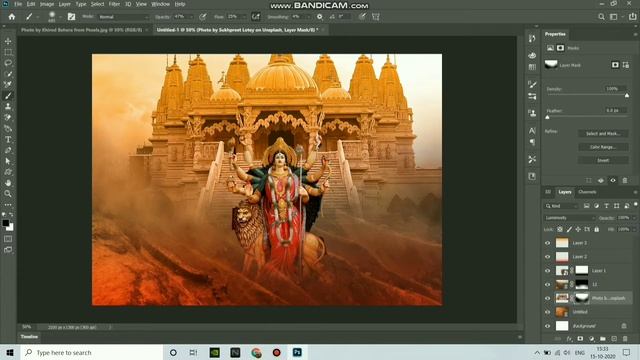Click the Select and Mask button

point(603,133)
